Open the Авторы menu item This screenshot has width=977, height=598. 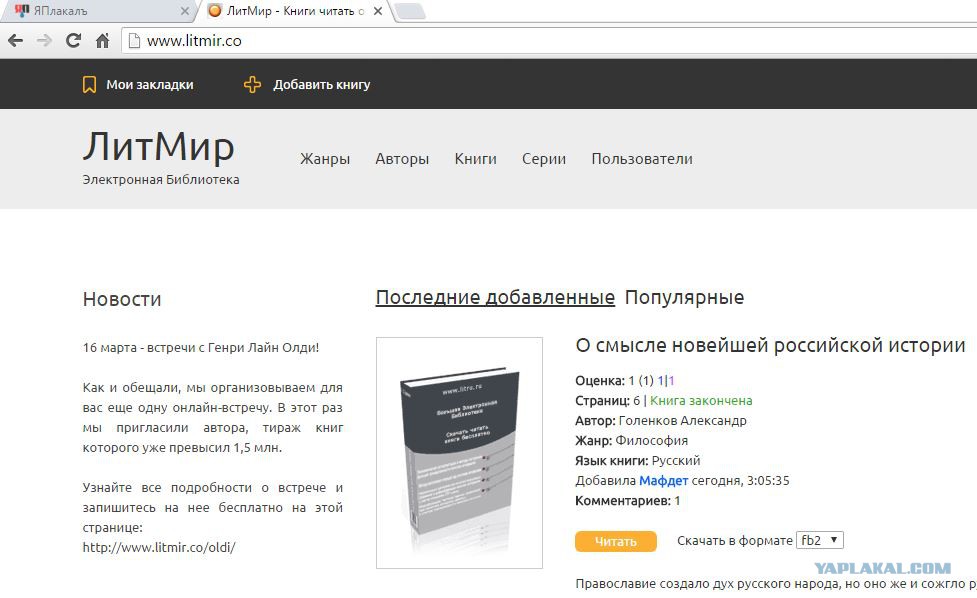click(x=402, y=159)
